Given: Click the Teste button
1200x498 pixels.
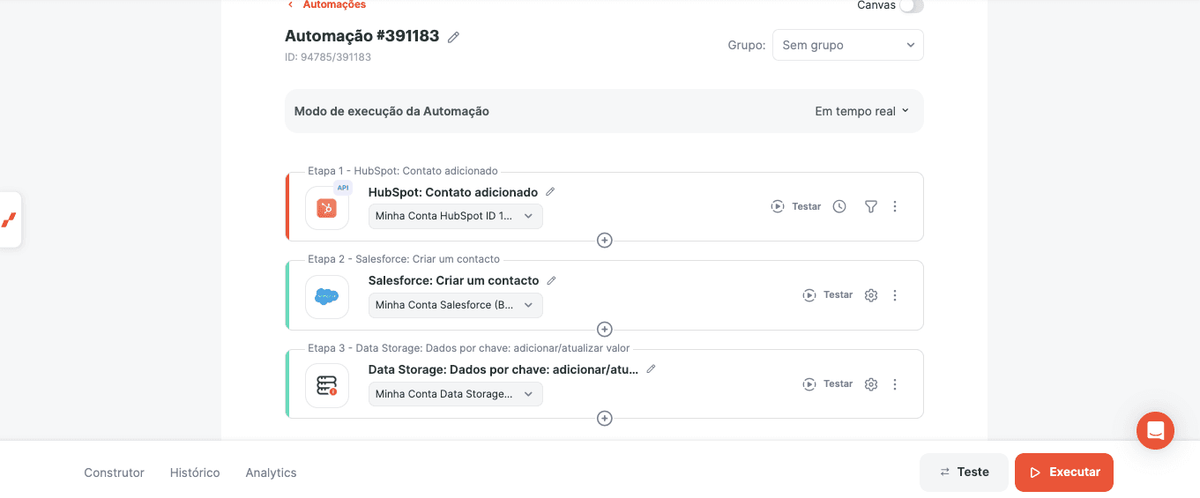Looking at the screenshot, I should (x=964, y=472).
